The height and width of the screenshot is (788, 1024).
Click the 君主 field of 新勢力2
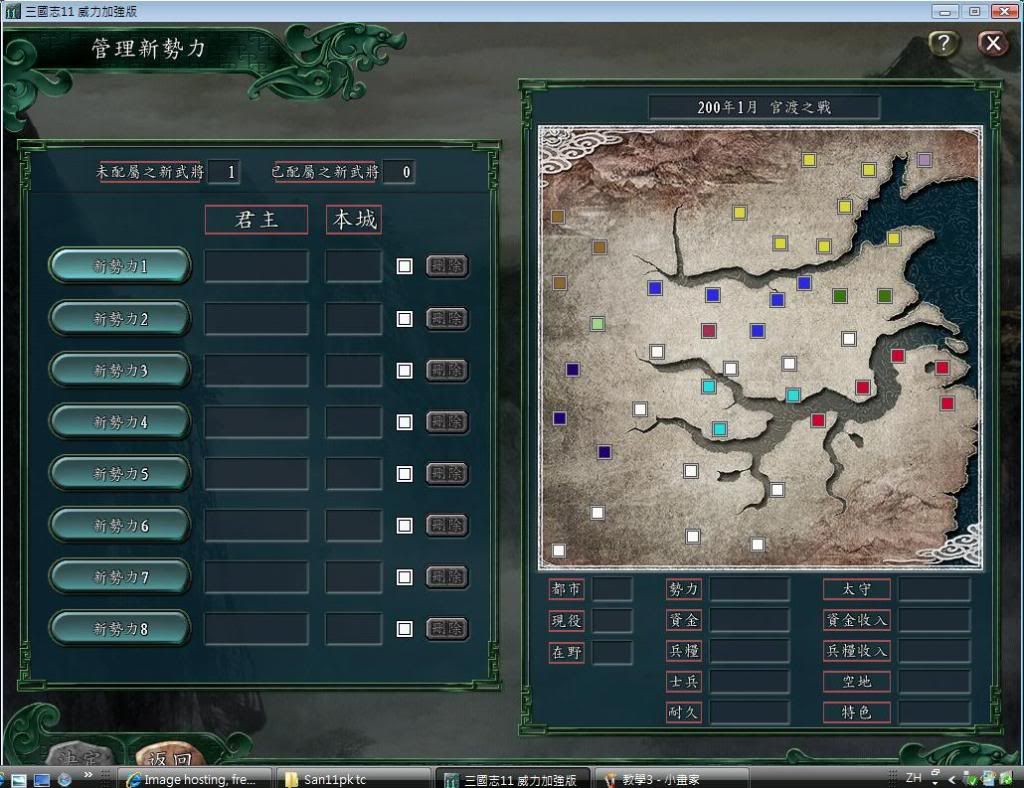click(x=257, y=319)
